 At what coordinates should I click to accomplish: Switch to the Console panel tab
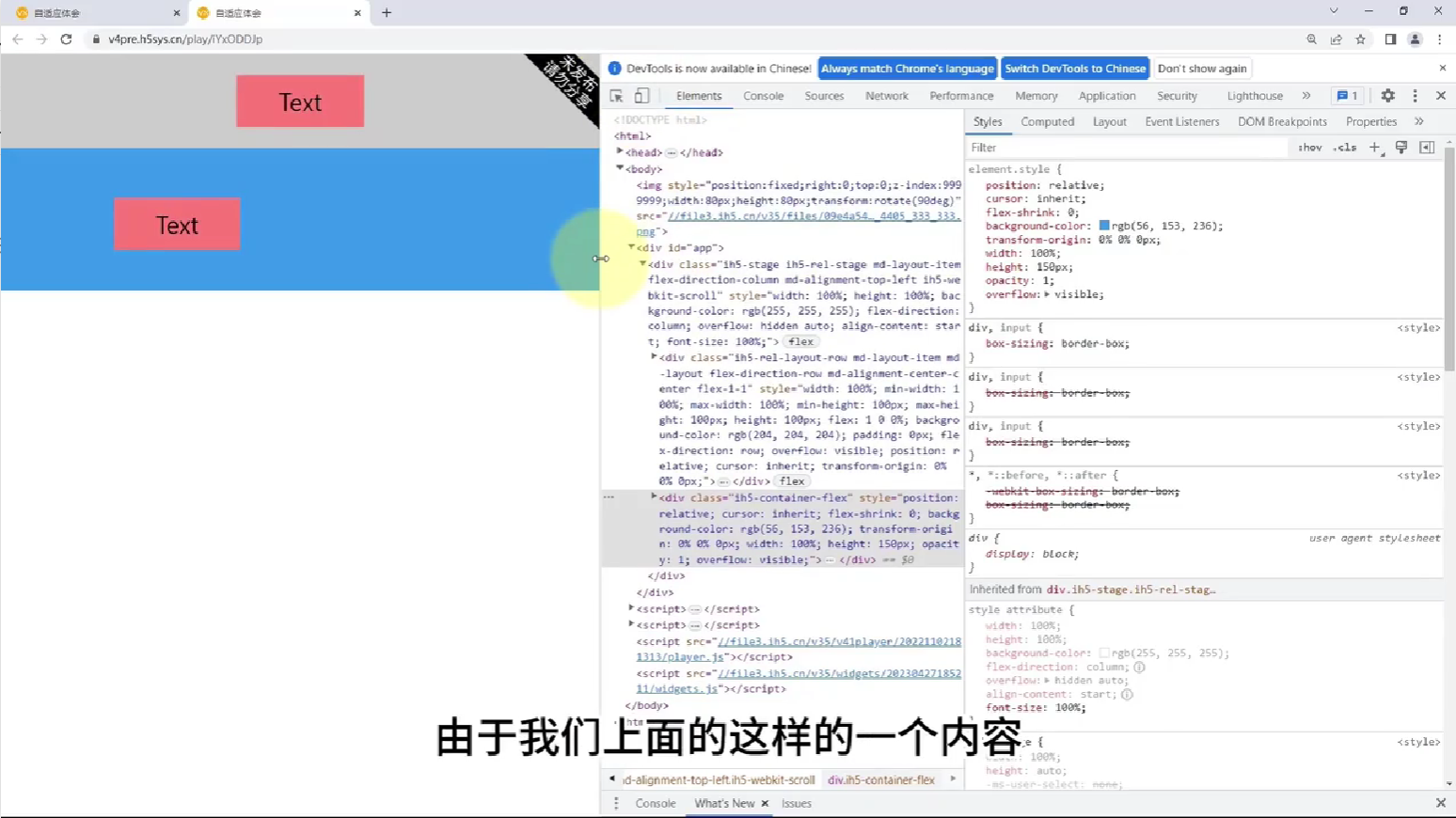coord(763,96)
